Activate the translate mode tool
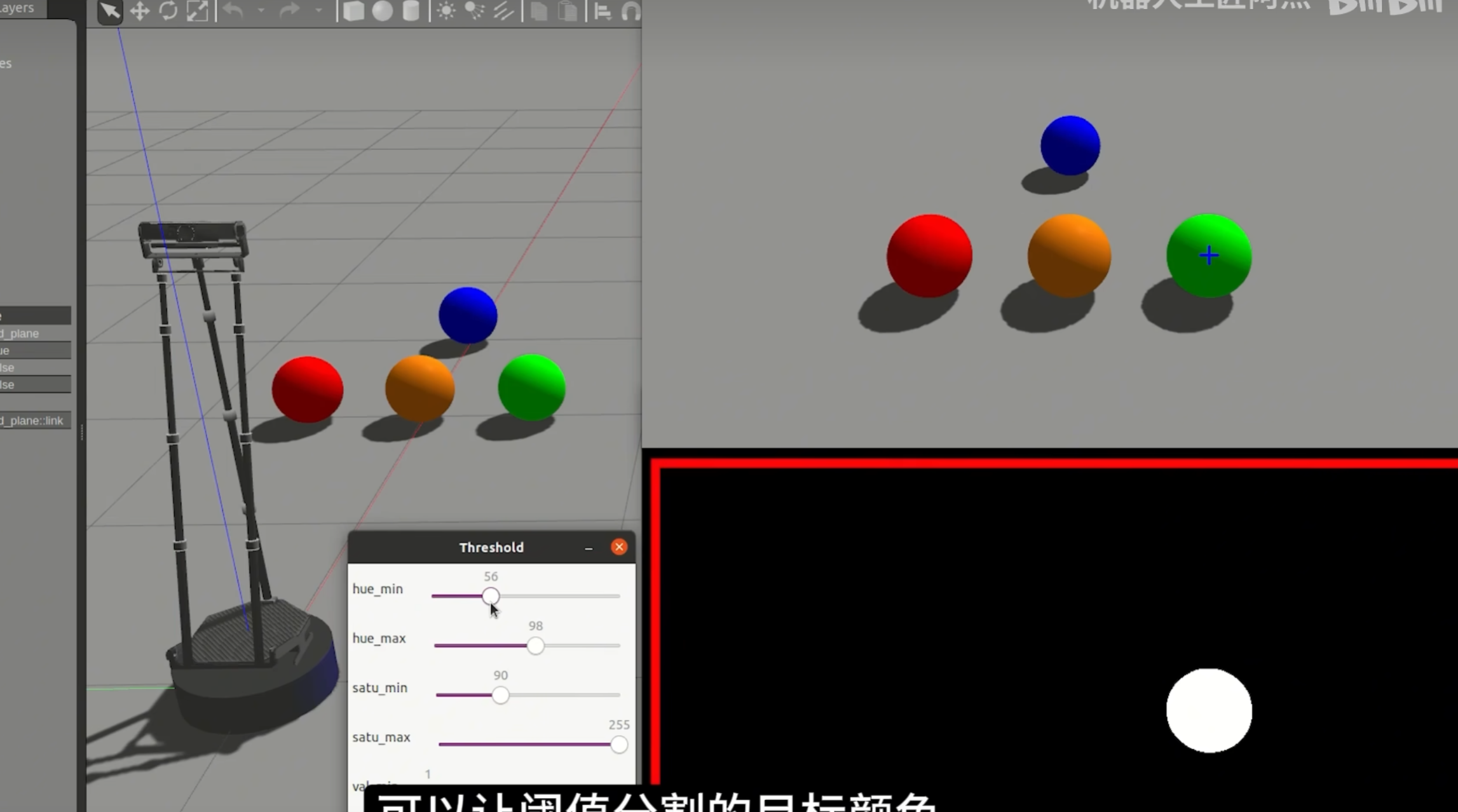 click(139, 11)
